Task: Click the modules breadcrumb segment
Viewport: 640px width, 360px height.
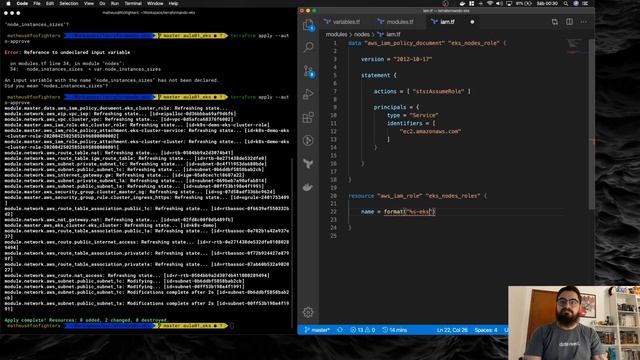Action: tap(336, 34)
